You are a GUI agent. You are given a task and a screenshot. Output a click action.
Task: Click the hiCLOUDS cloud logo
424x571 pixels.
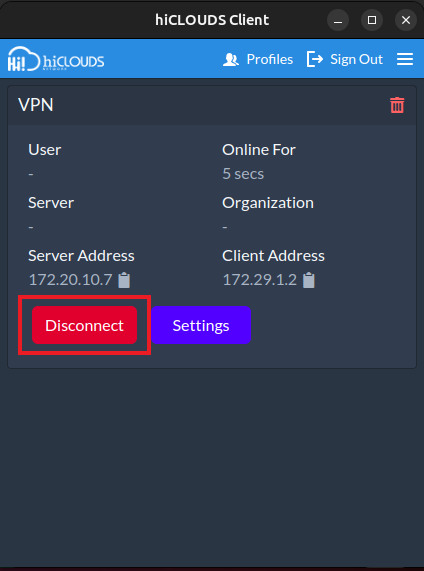(56, 59)
